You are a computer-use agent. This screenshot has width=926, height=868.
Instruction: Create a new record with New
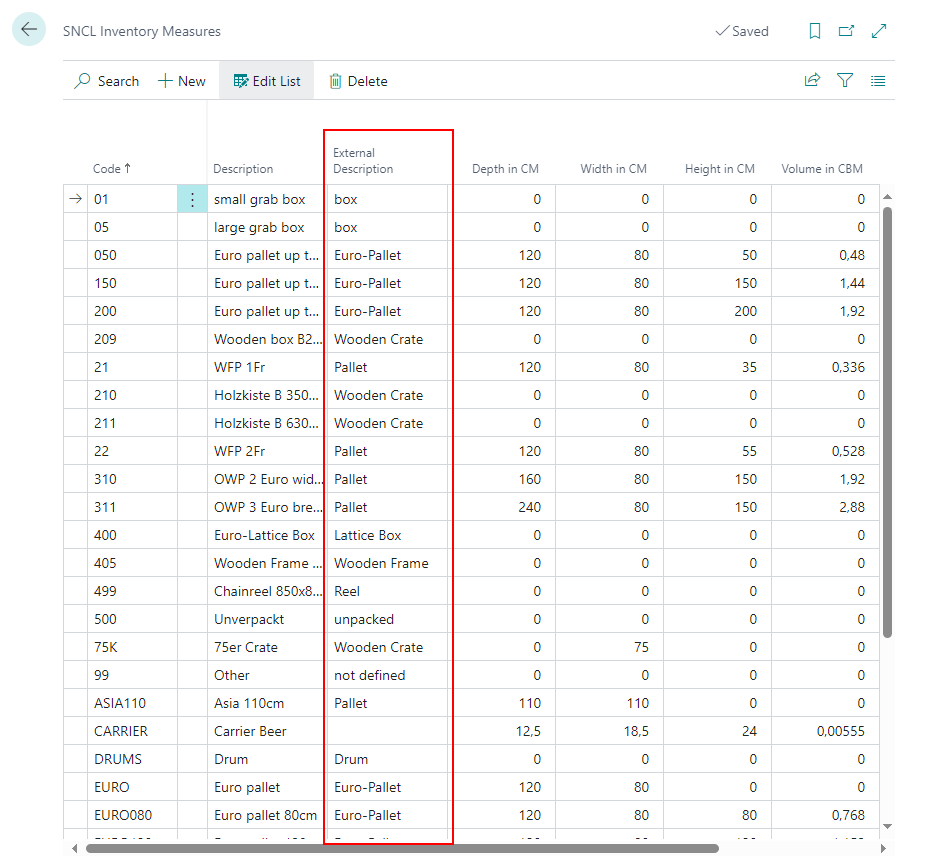click(182, 81)
